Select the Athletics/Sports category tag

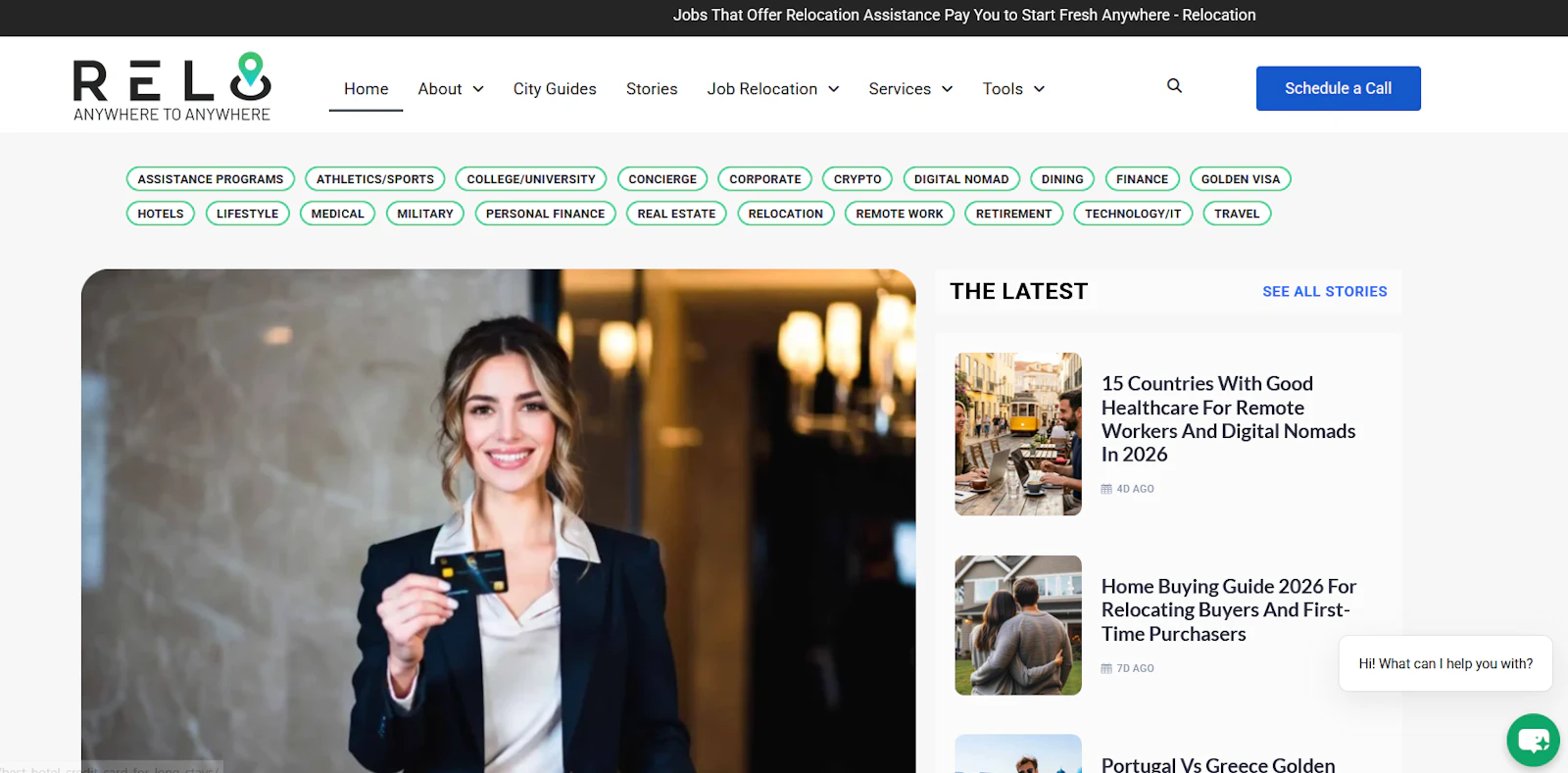pos(375,179)
